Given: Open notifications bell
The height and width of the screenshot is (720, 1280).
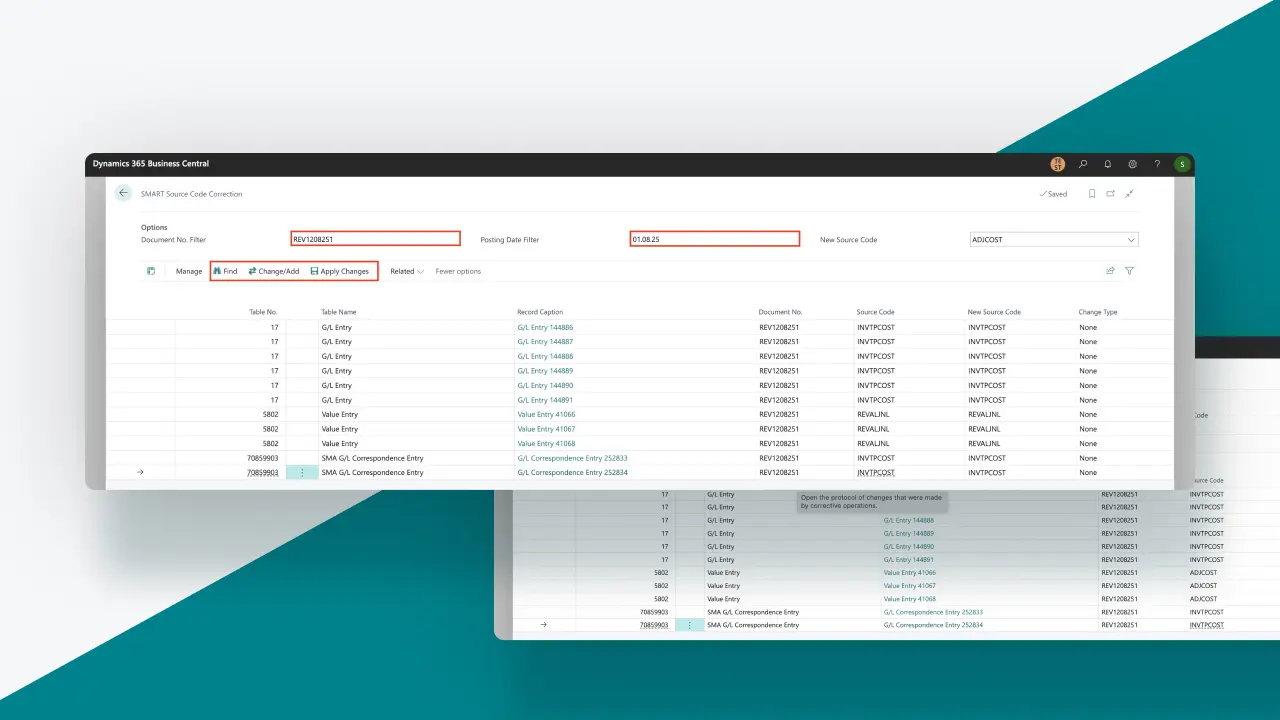Looking at the screenshot, I should [x=1108, y=164].
